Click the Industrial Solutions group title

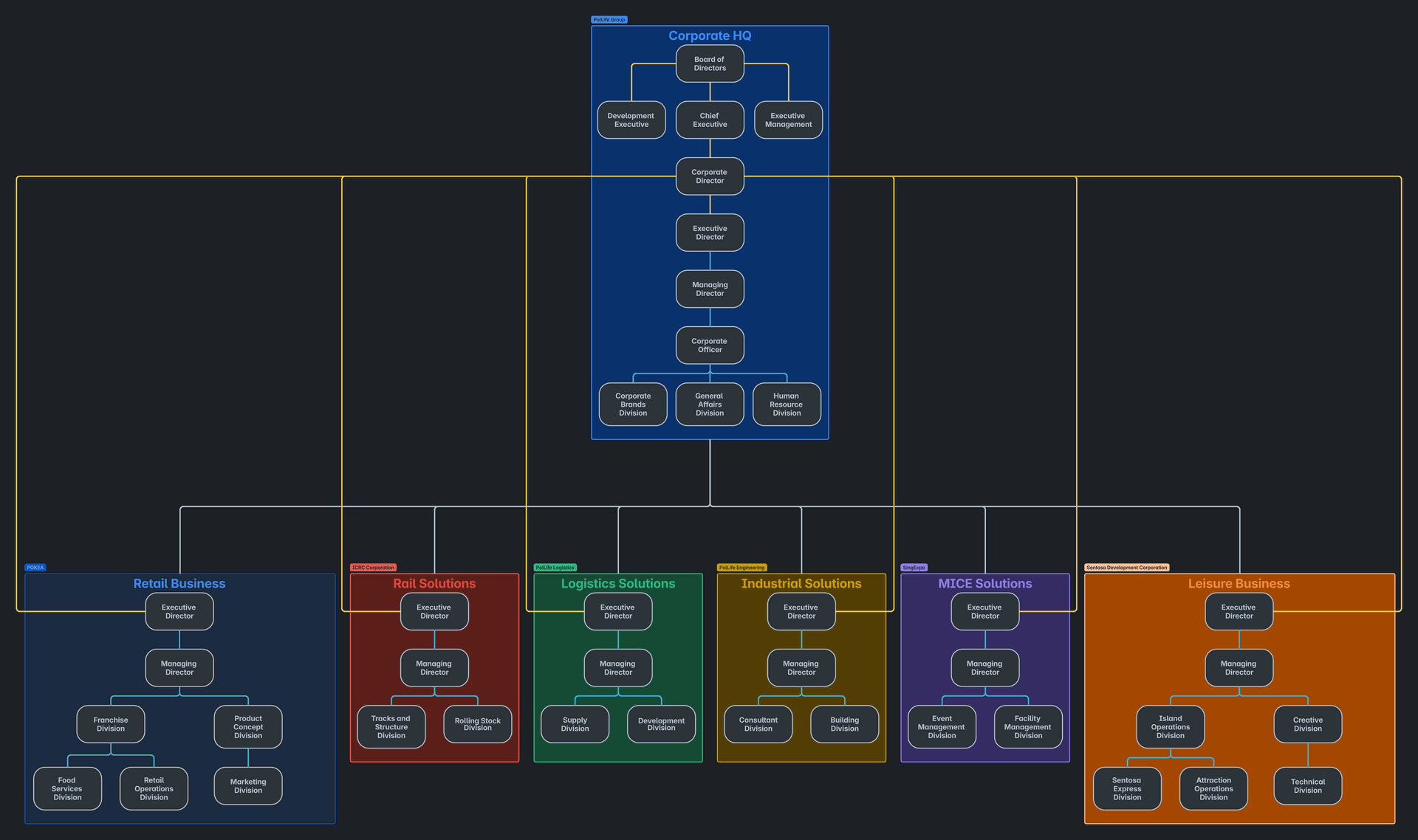801,583
